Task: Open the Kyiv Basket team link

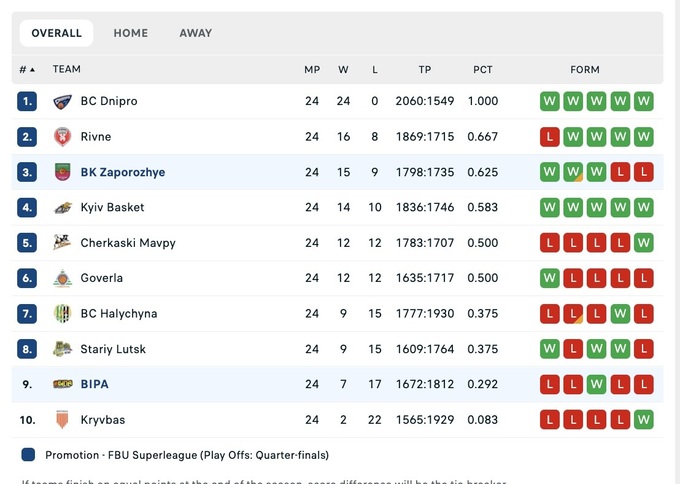Action: 112,207
